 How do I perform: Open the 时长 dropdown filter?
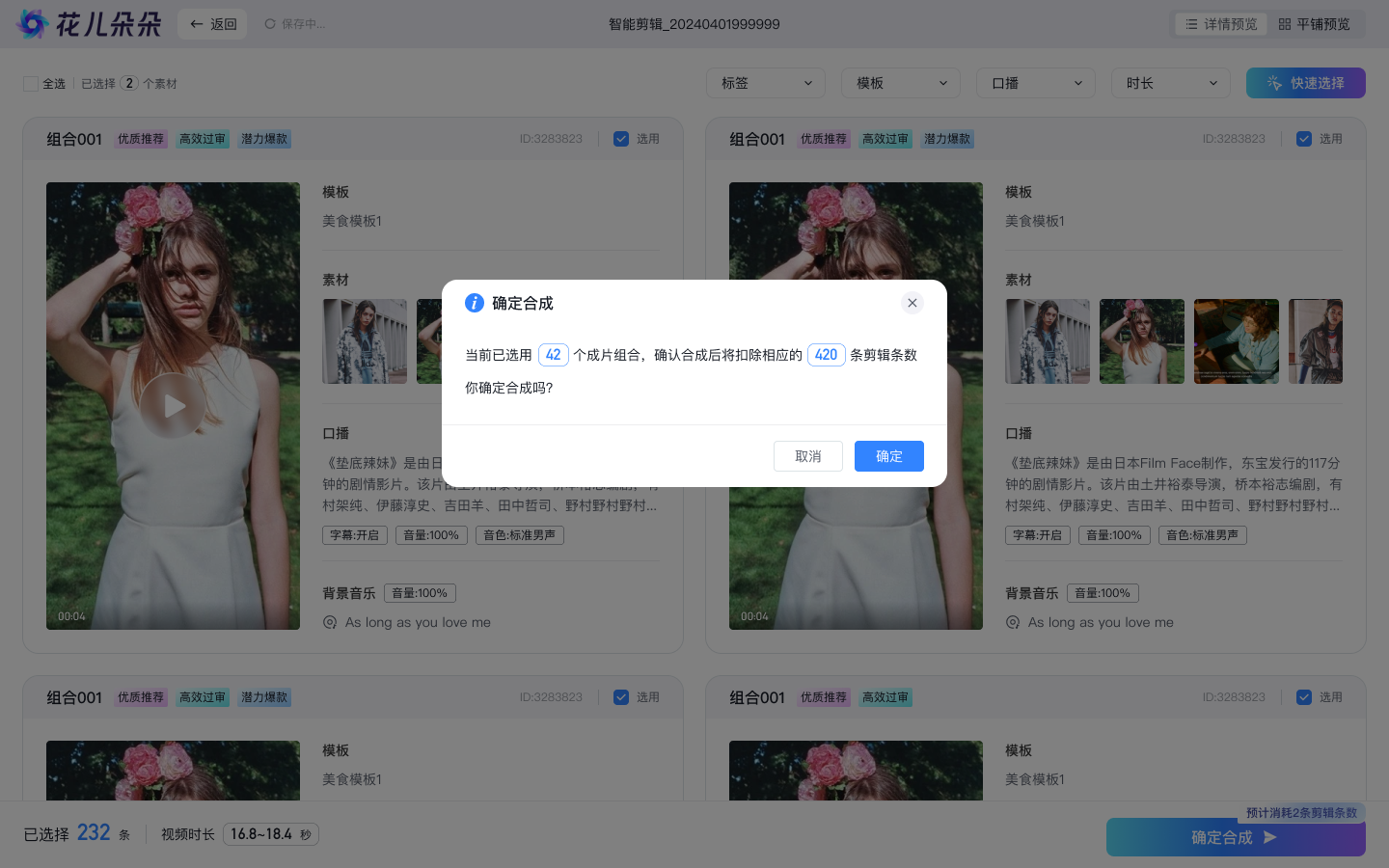(1171, 83)
